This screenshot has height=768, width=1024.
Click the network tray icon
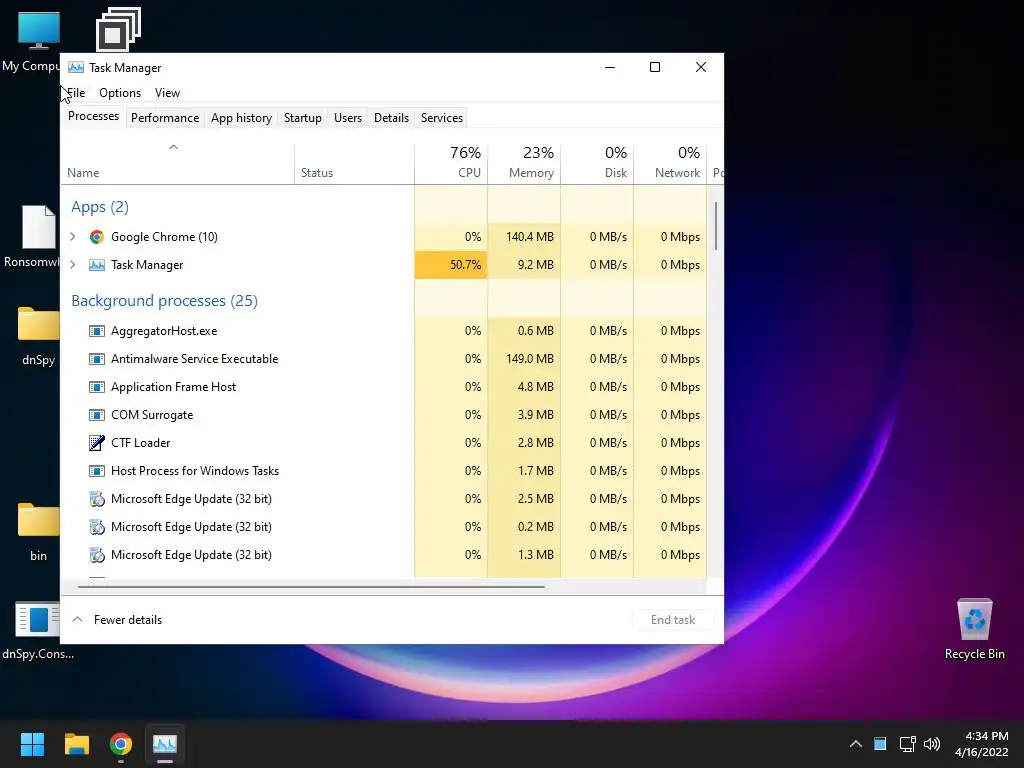click(x=907, y=744)
